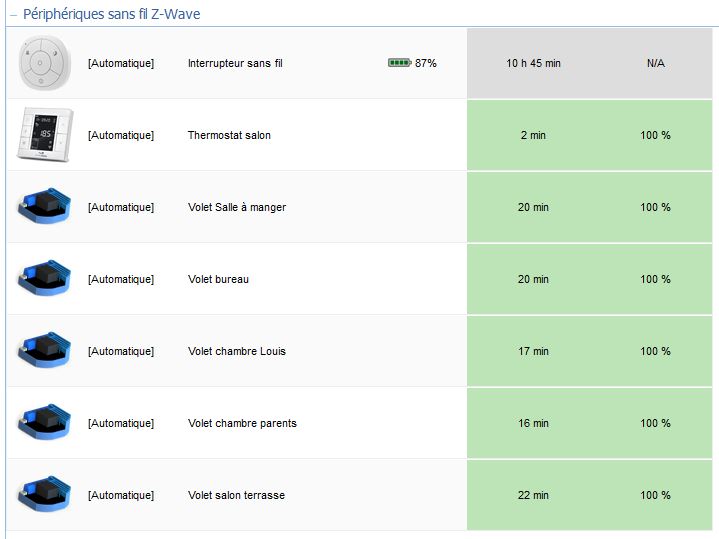Select the Volet bureau module icon
Image resolution: width=719 pixels, height=539 pixels.
pos(44,278)
